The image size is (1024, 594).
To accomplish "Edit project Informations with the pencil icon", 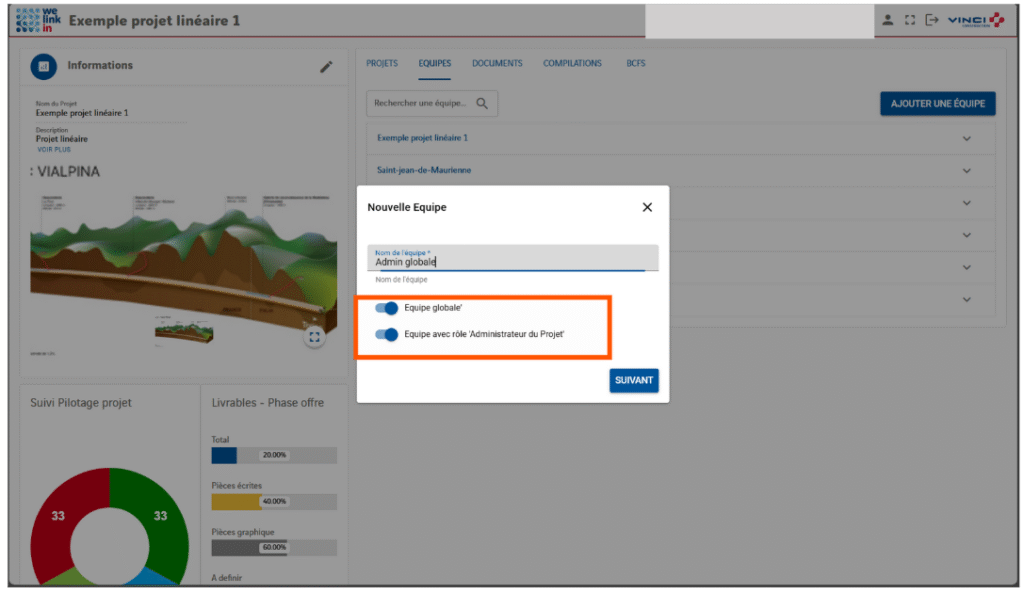I will (326, 67).
